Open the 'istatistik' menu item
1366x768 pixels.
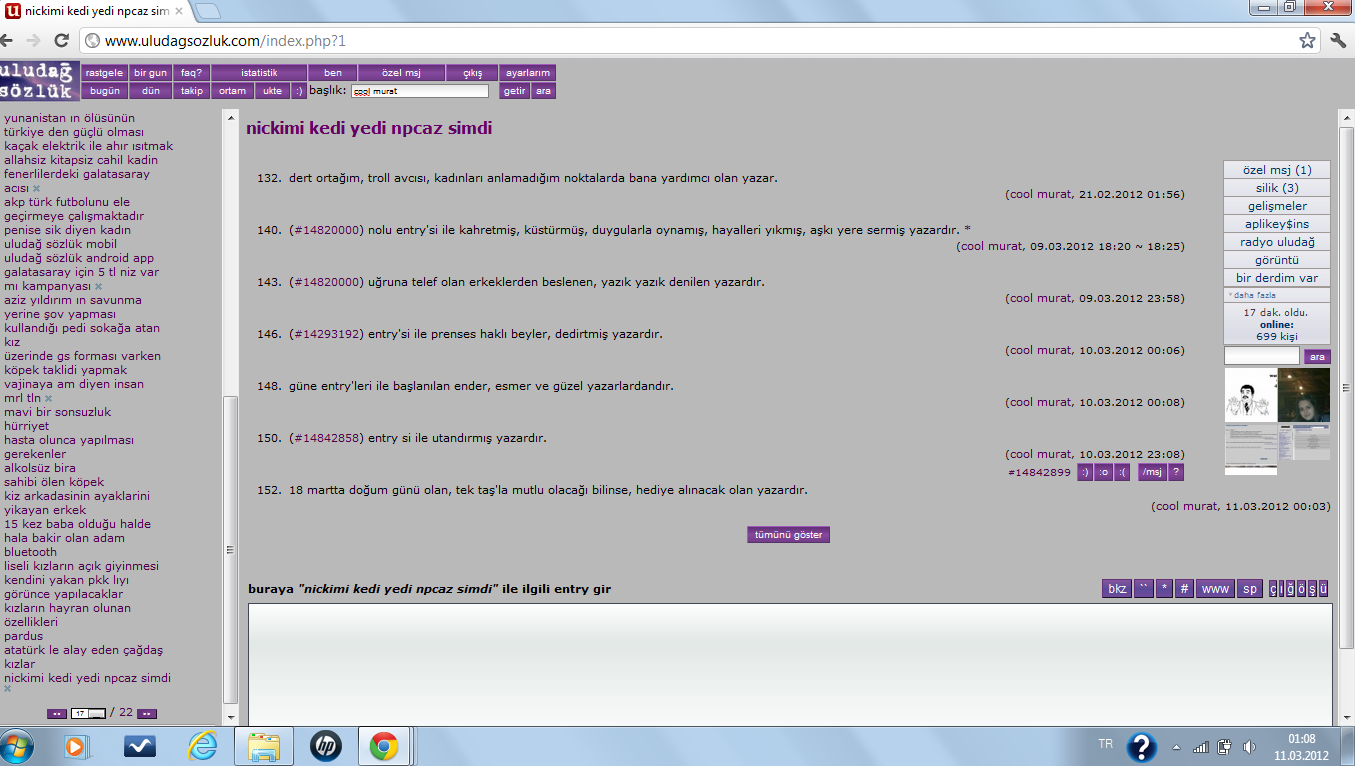259,73
